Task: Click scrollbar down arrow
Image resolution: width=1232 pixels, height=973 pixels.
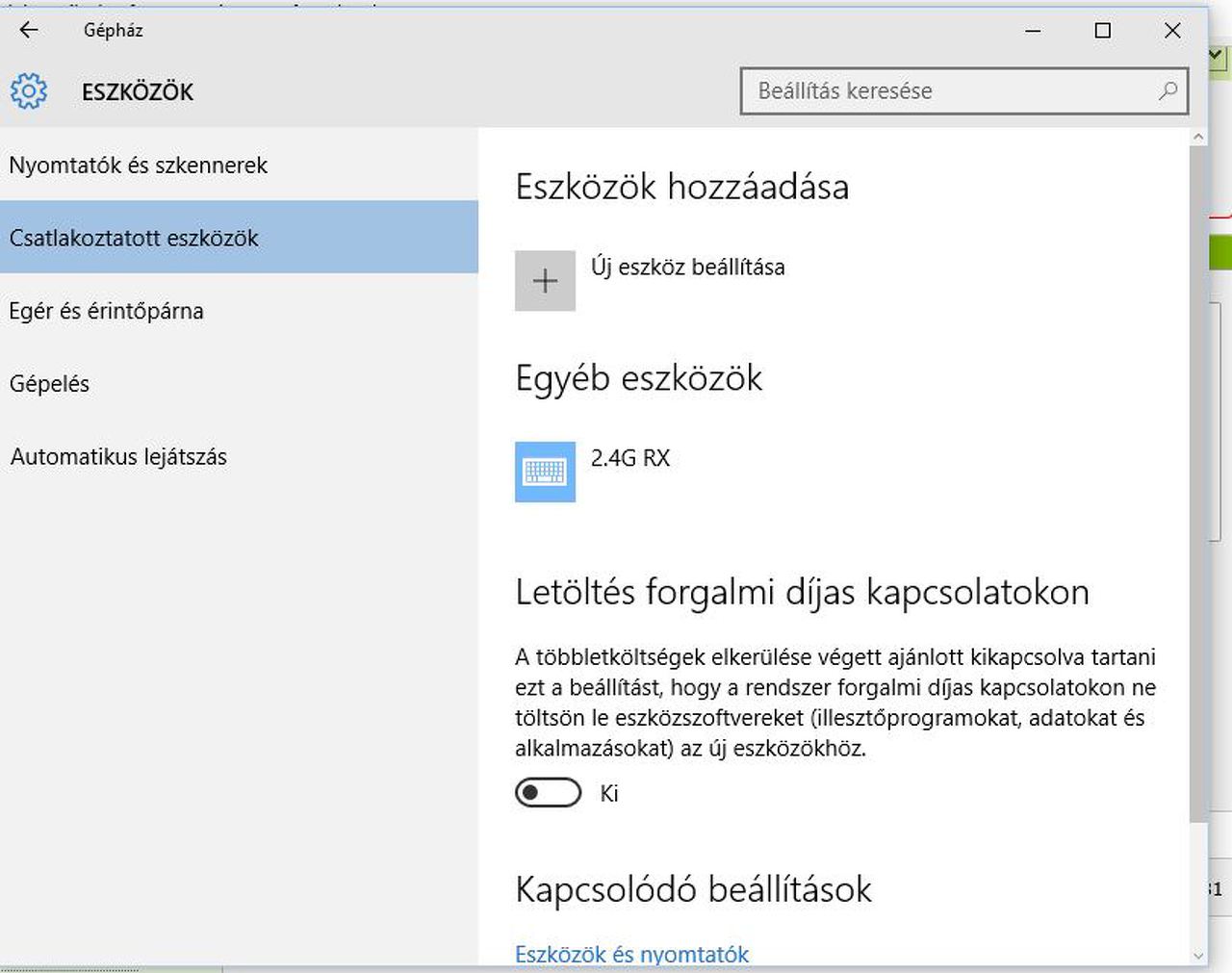Action: pyautogui.click(x=1198, y=956)
